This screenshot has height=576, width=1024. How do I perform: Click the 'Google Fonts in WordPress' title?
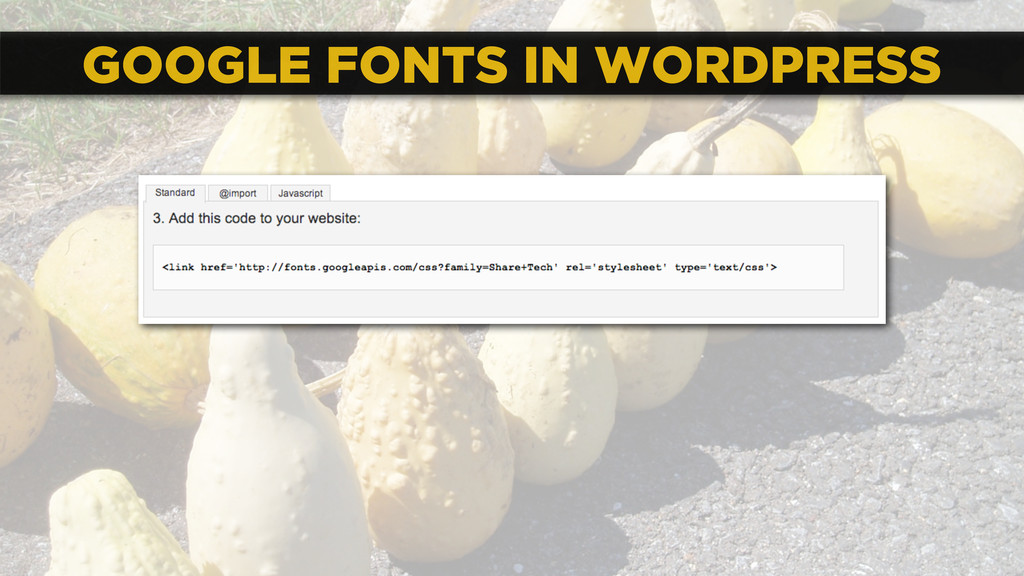(x=511, y=65)
